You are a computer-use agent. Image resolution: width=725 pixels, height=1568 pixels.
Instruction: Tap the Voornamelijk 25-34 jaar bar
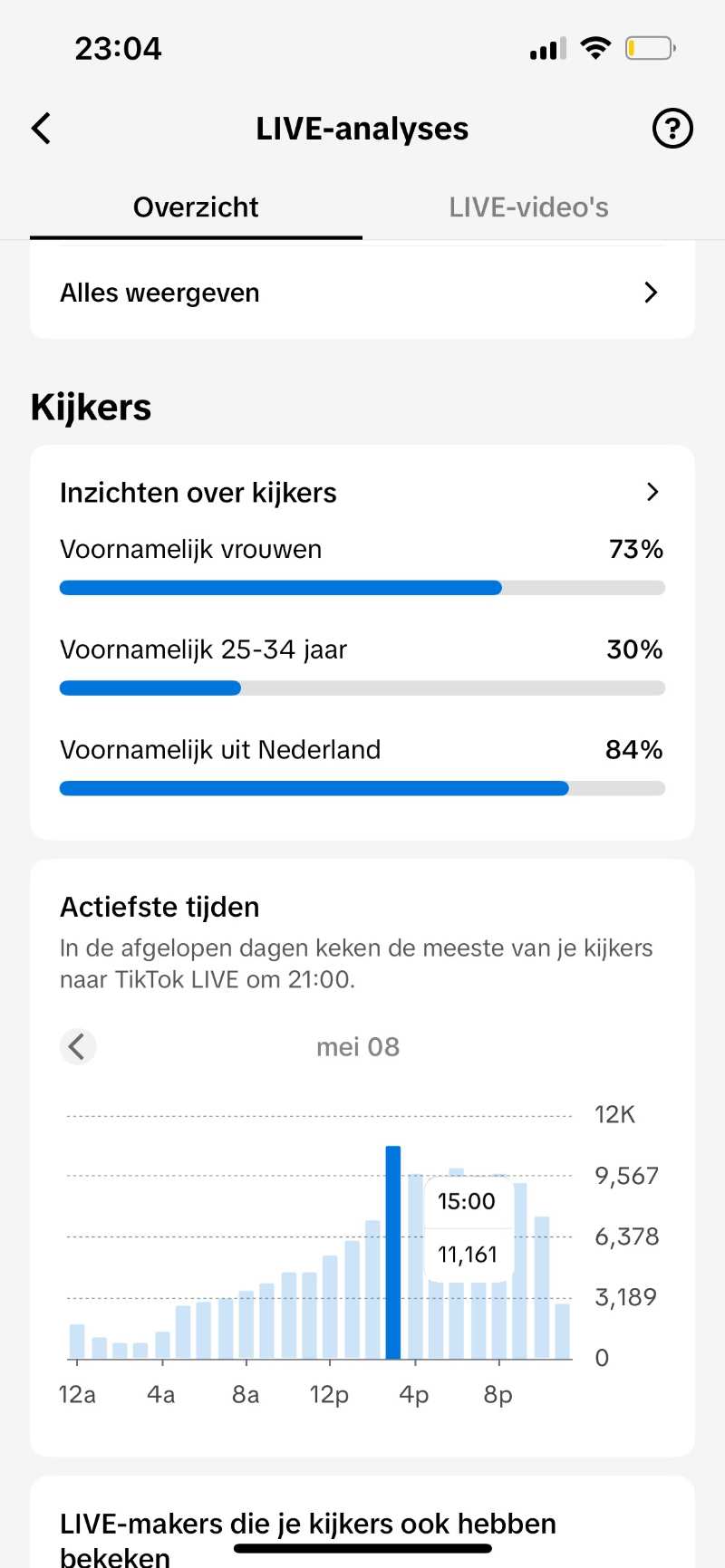362,688
